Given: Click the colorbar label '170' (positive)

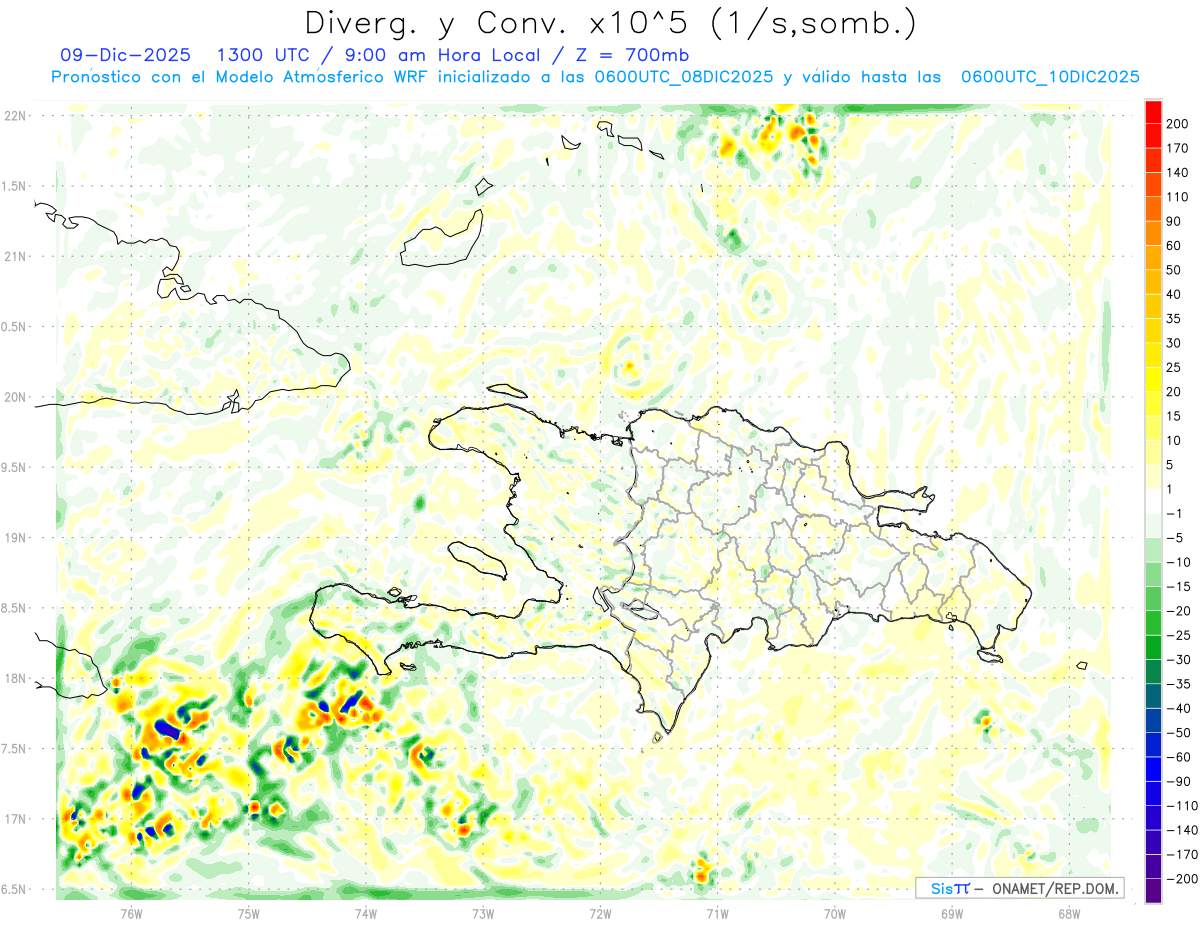Looking at the screenshot, I should tap(1178, 148).
